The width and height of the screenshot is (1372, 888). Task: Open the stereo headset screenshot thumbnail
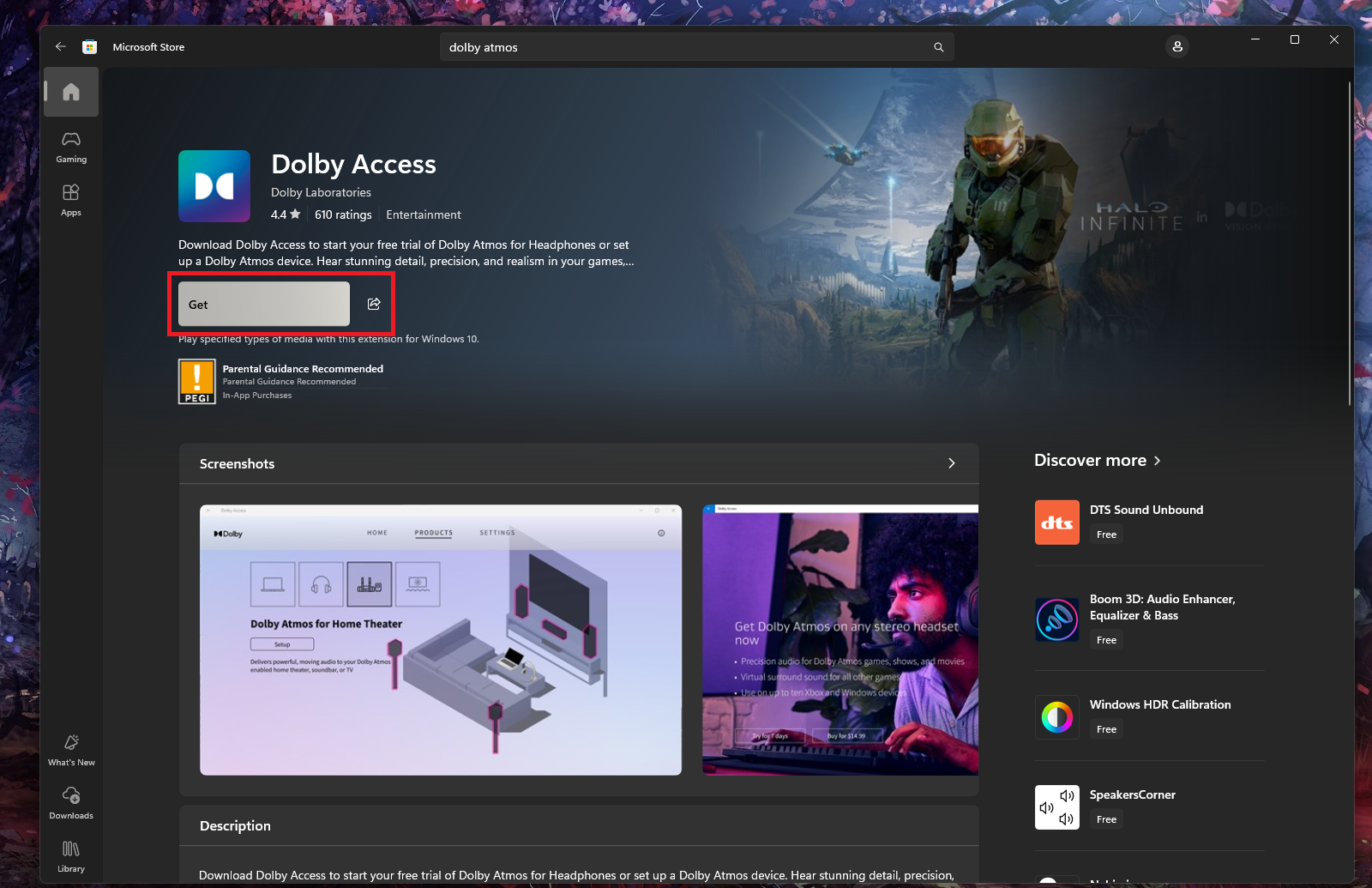839,640
